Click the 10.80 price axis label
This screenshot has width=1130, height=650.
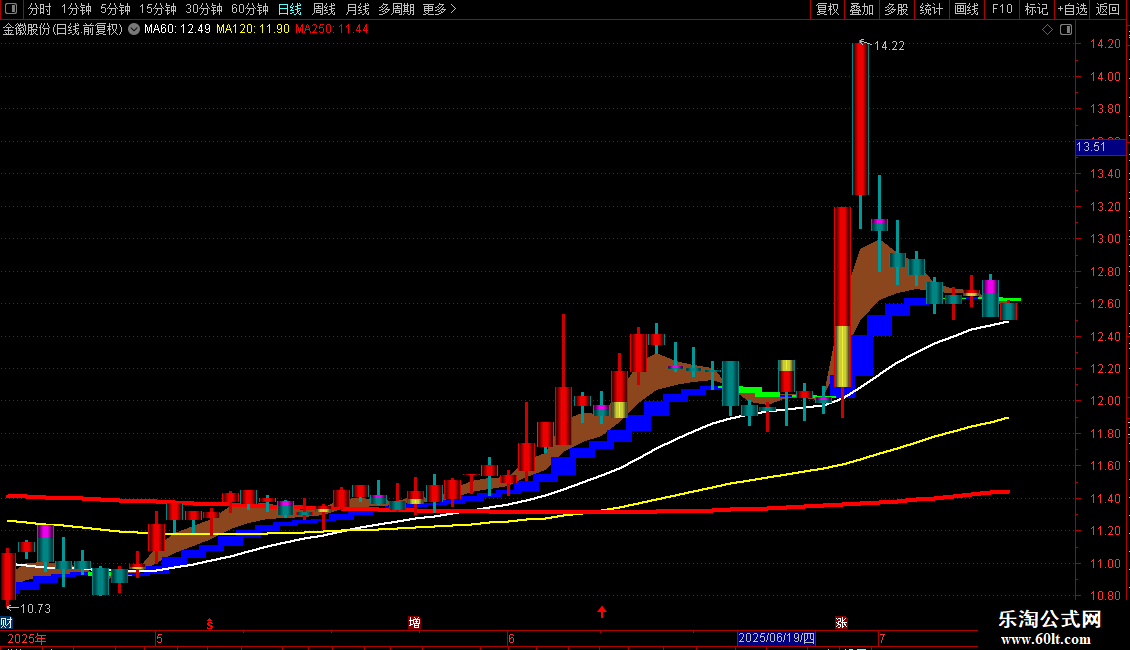(1105, 596)
